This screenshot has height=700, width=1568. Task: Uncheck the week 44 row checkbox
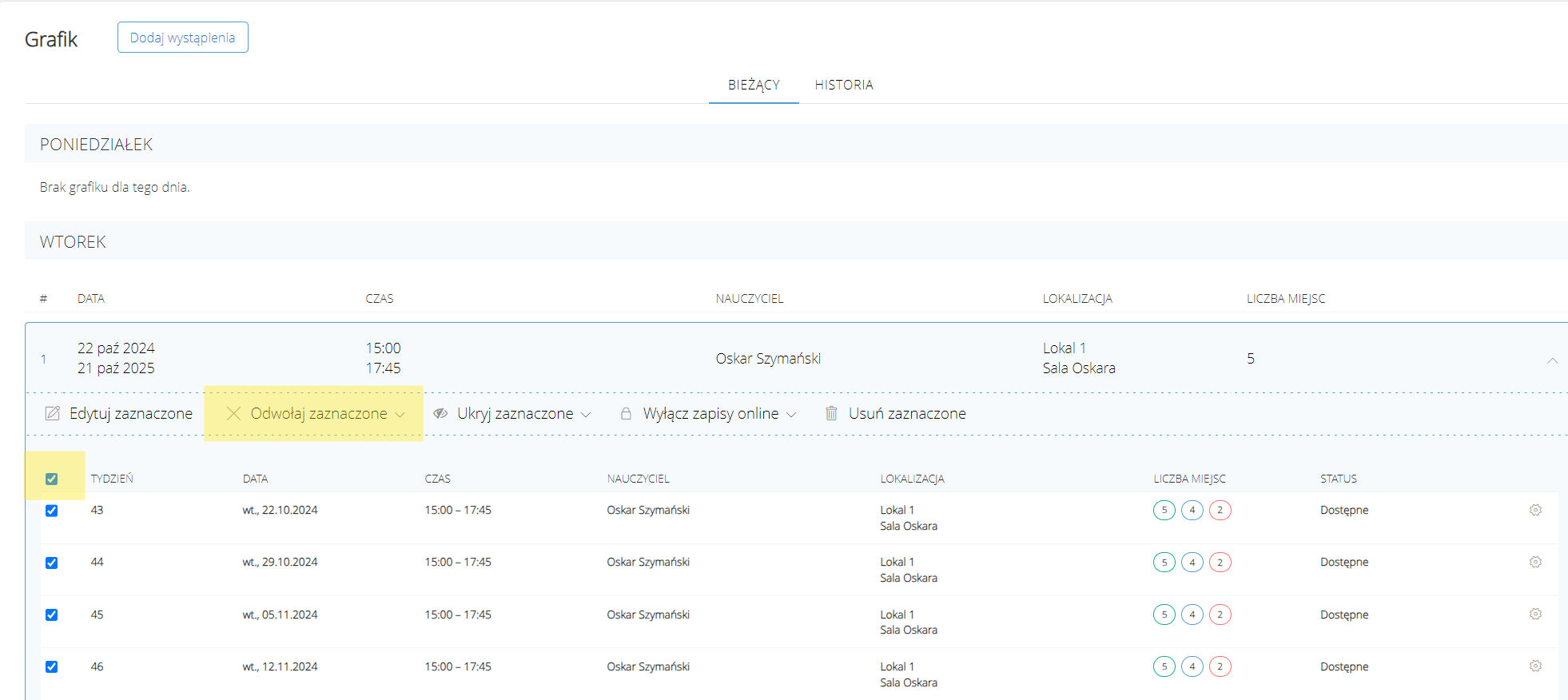pos(52,563)
